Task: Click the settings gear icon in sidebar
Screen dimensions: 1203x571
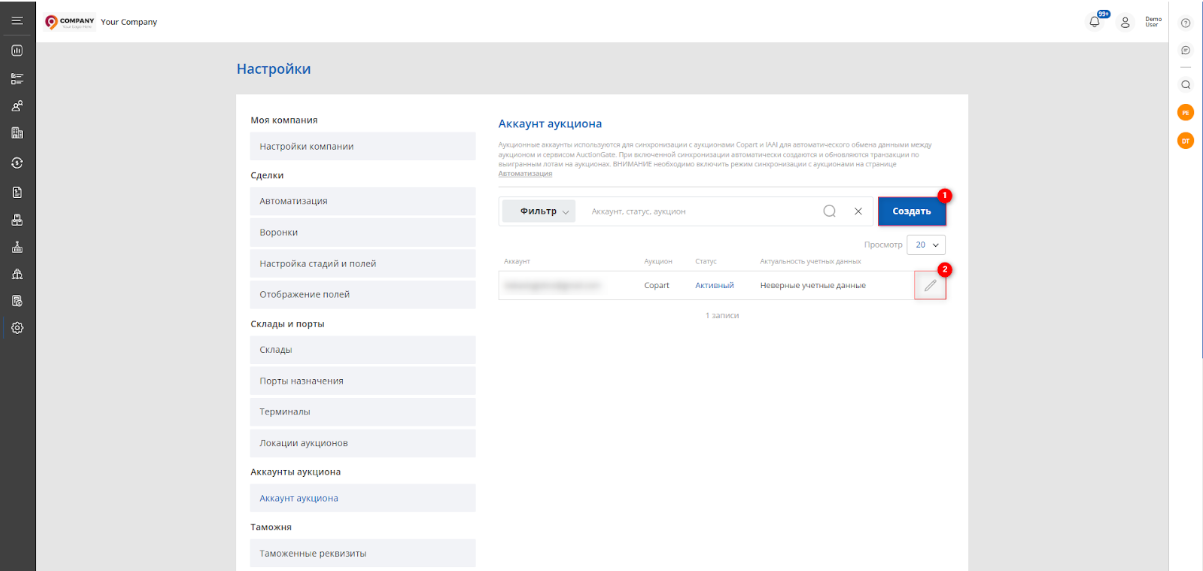Action: (17, 327)
